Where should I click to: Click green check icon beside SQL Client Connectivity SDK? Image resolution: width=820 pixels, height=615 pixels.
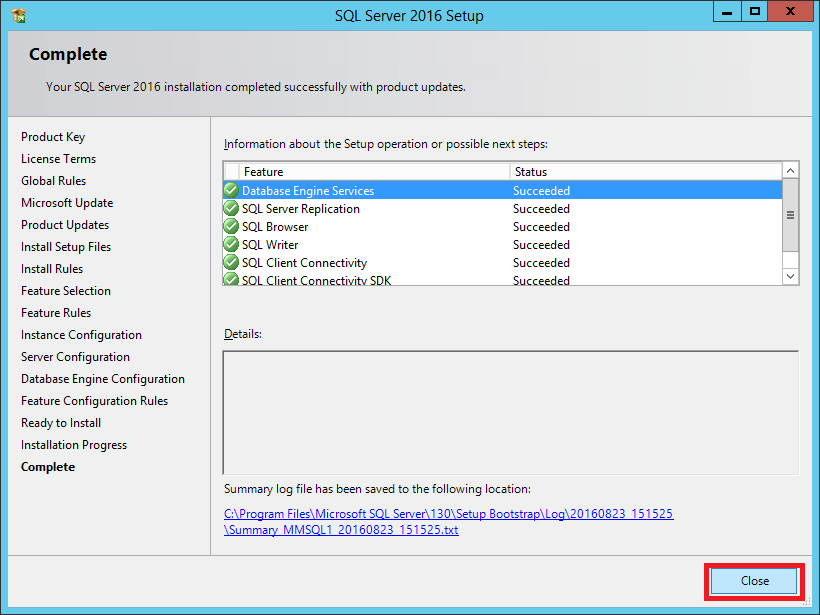pyautogui.click(x=231, y=280)
